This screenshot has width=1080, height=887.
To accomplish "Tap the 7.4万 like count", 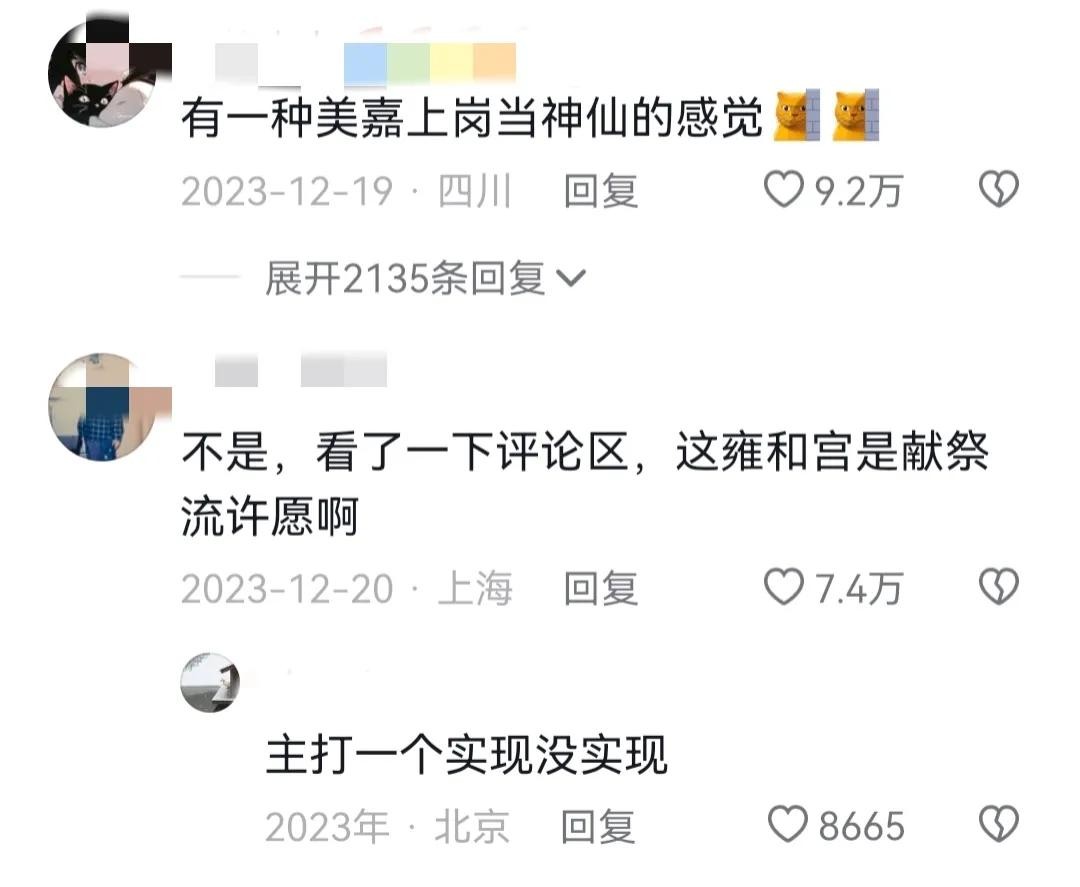I will [x=858, y=589].
